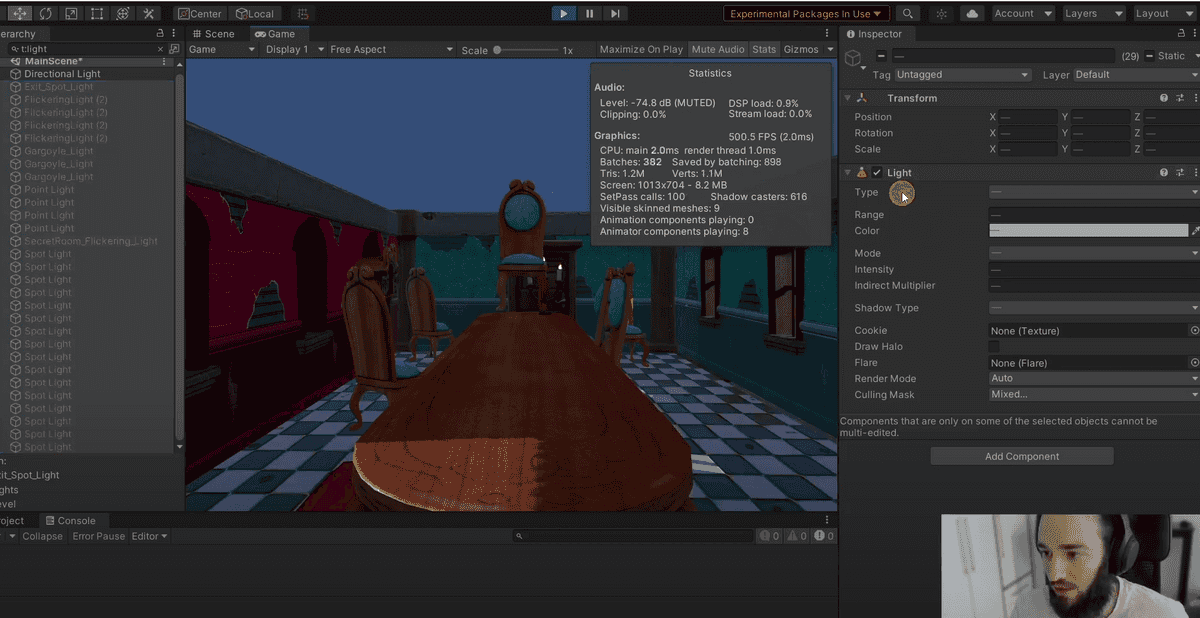Viewport: 1200px width, 618px height.
Task: Pick a color with the eyedropper icon
Action: click(x=1195, y=231)
